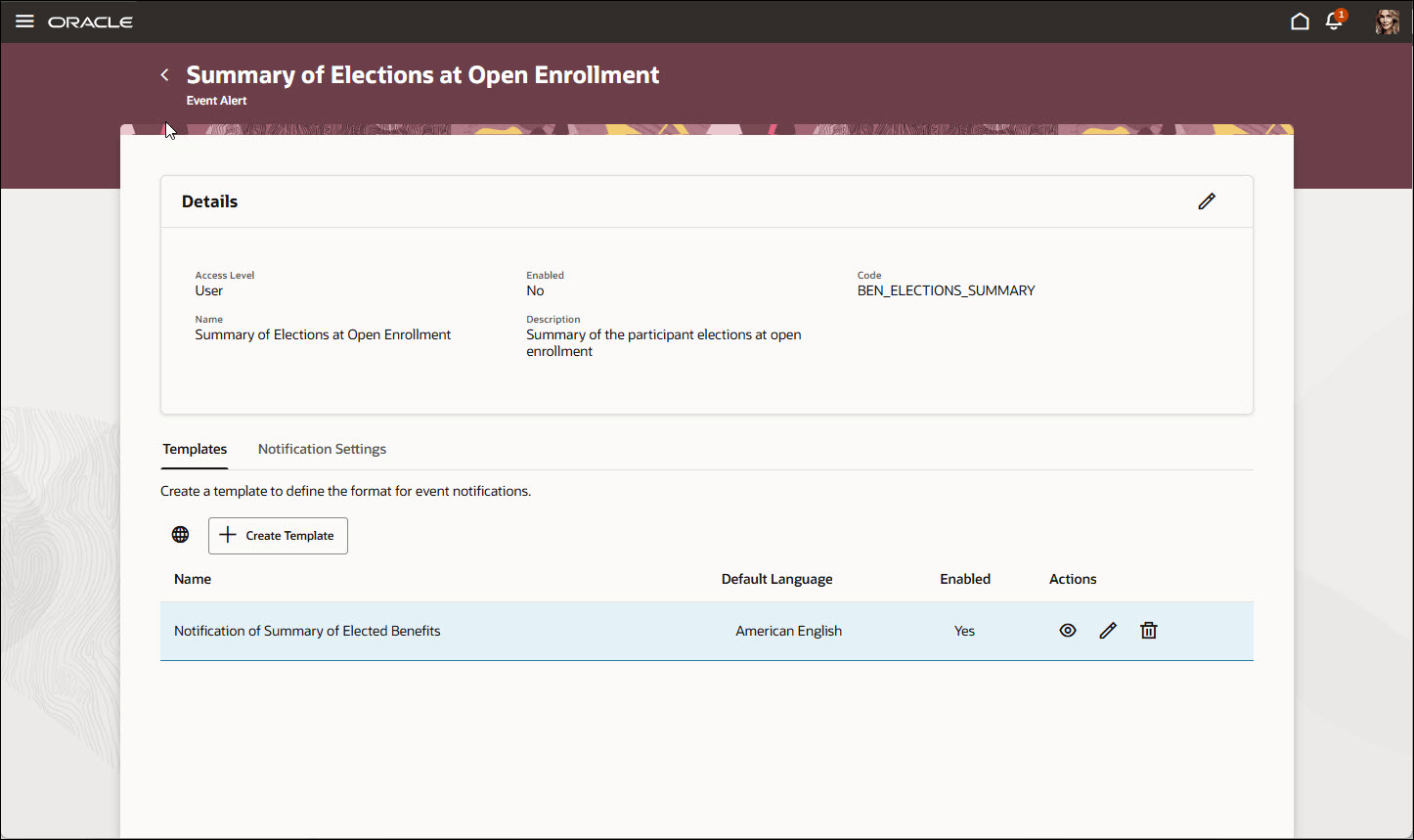Click the page title Summary of Elections
Image resolution: width=1414 pixels, height=840 pixels.
click(422, 75)
